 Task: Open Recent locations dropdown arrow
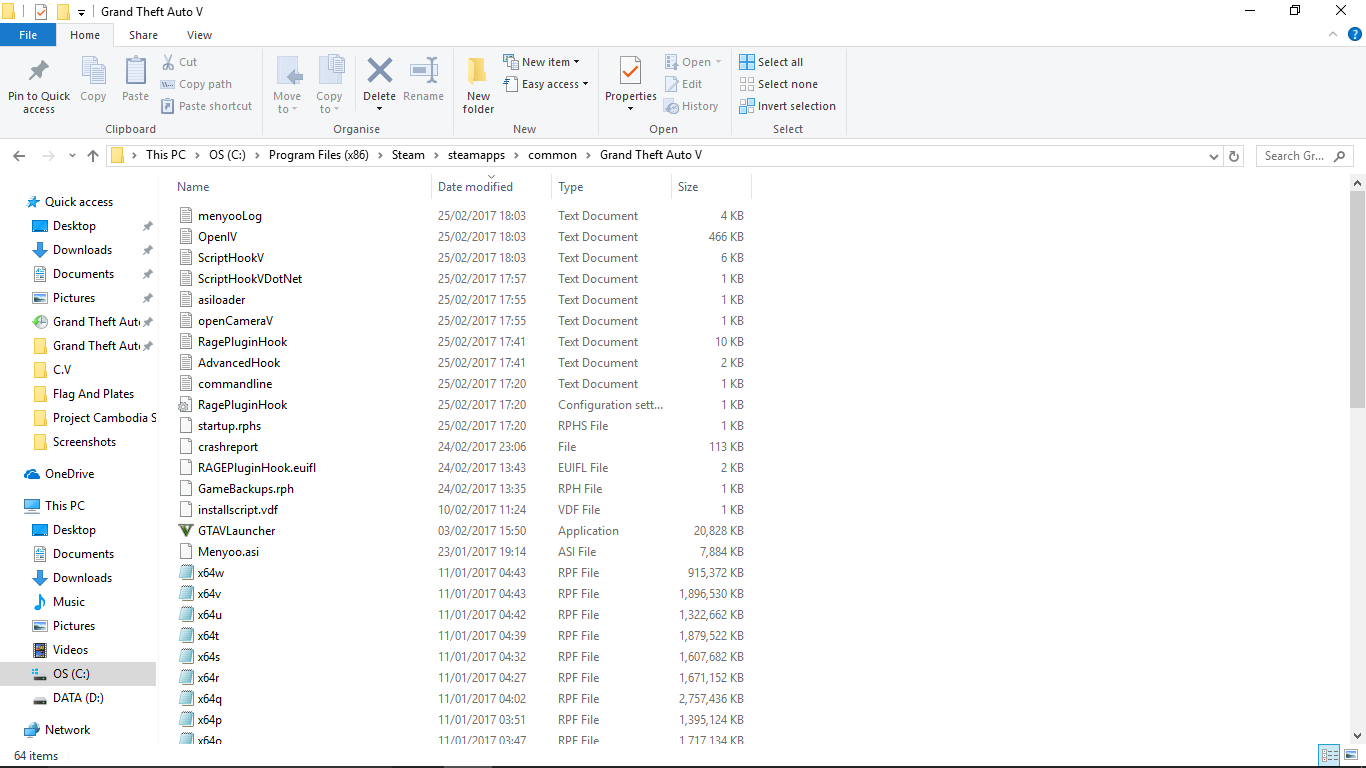tap(72, 156)
